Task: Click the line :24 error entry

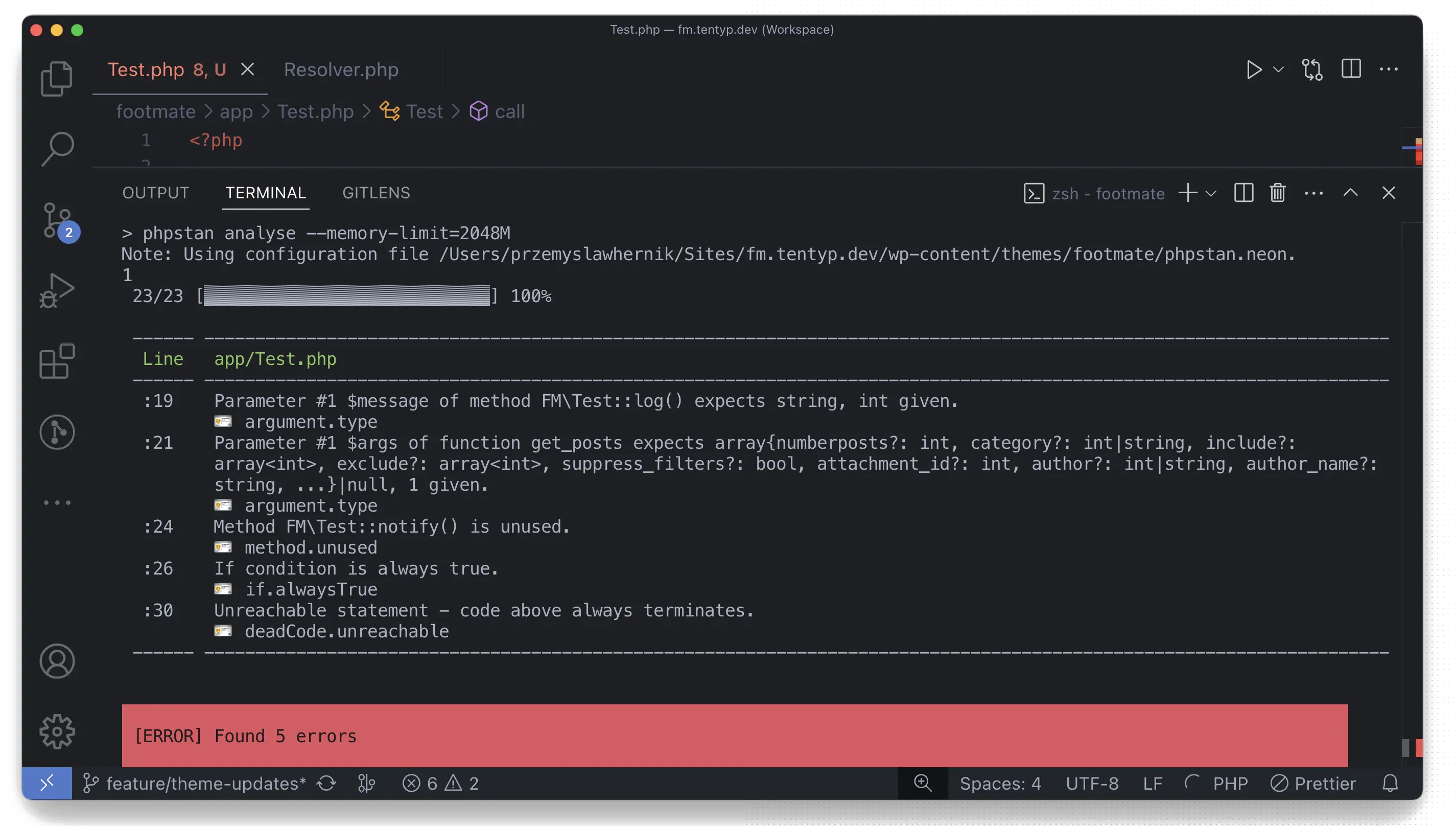Action: pos(392,526)
